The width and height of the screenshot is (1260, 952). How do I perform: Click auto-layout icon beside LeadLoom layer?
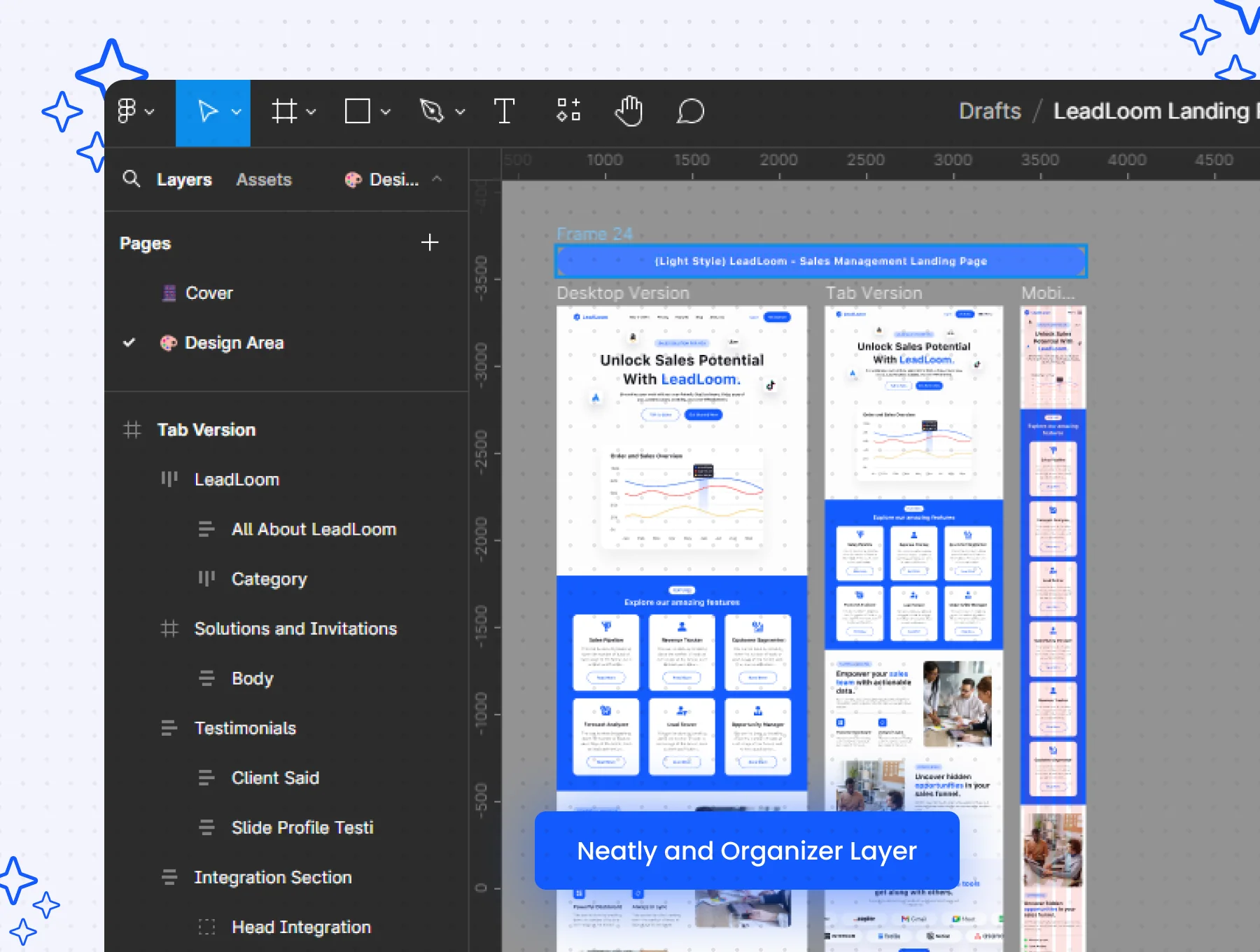pos(169,479)
